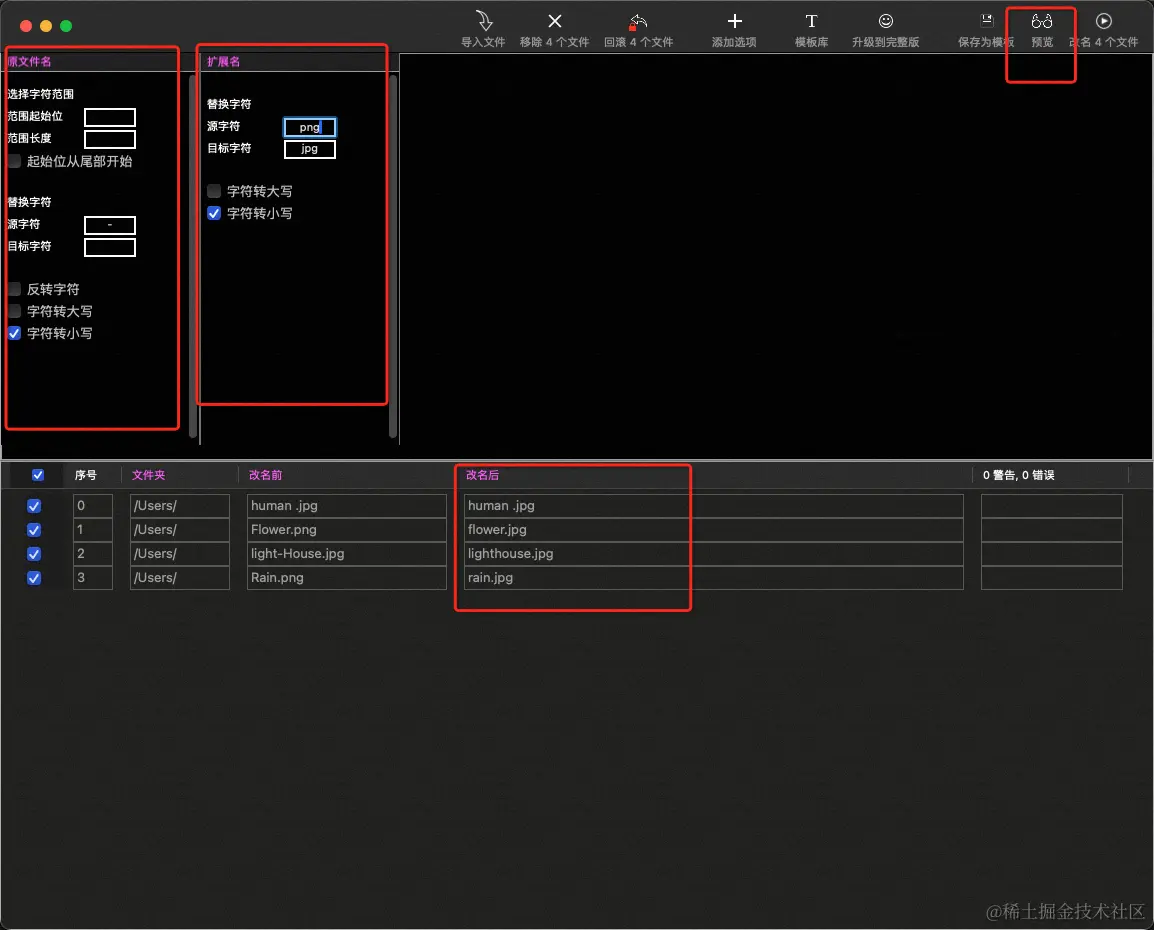Click the 范围起始位 input field

(110, 117)
